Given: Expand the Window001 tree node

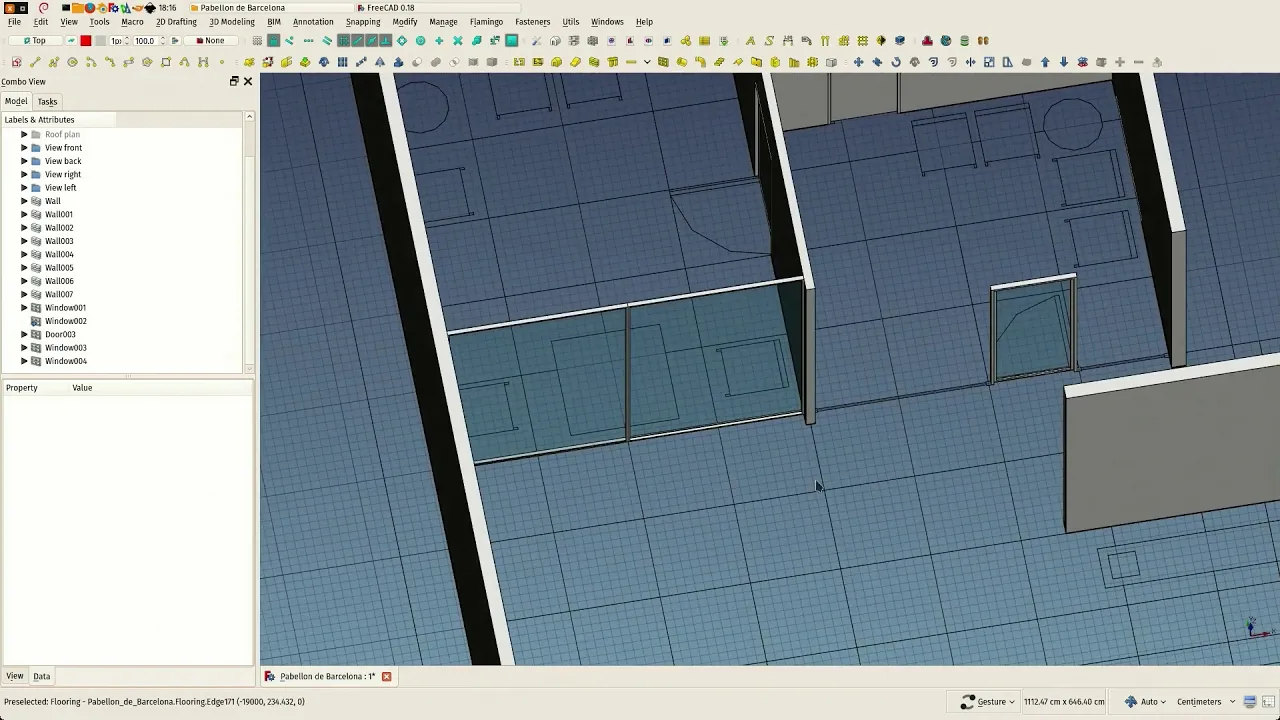Looking at the screenshot, I should [24, 308].
